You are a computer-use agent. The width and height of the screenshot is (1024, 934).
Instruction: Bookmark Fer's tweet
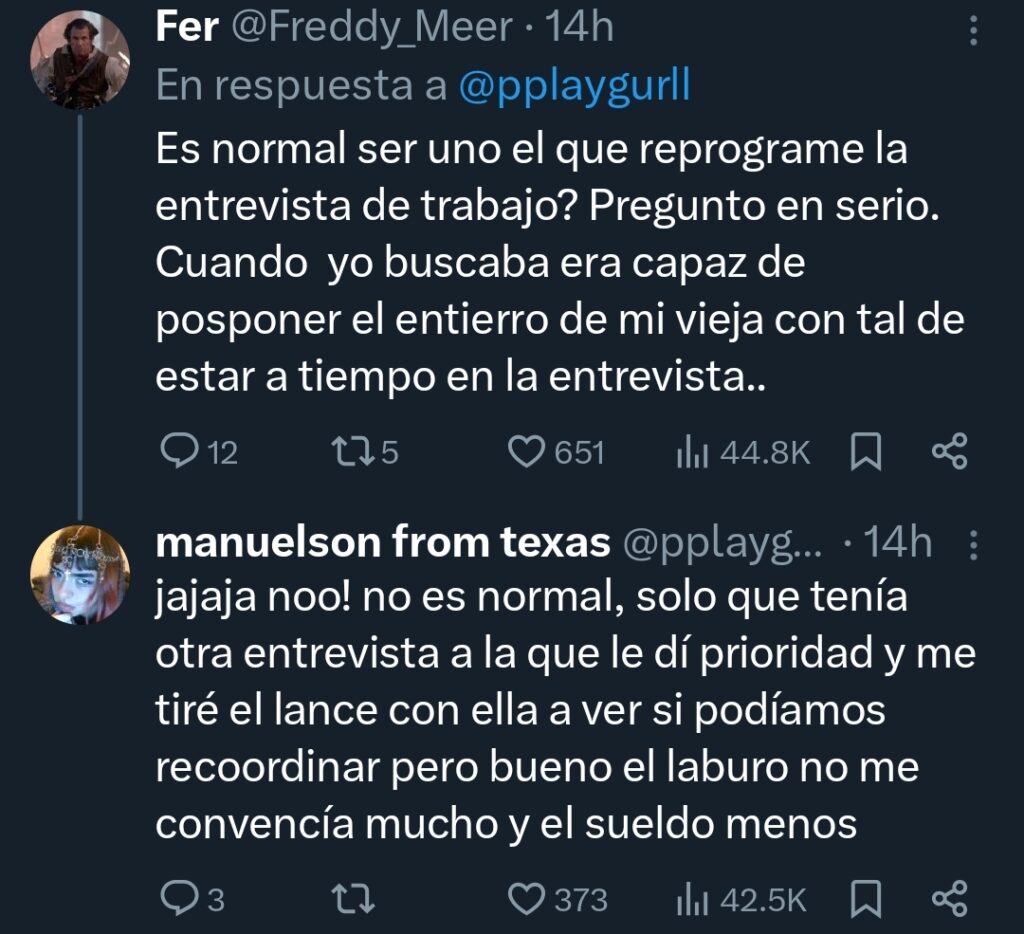(866, 452)
